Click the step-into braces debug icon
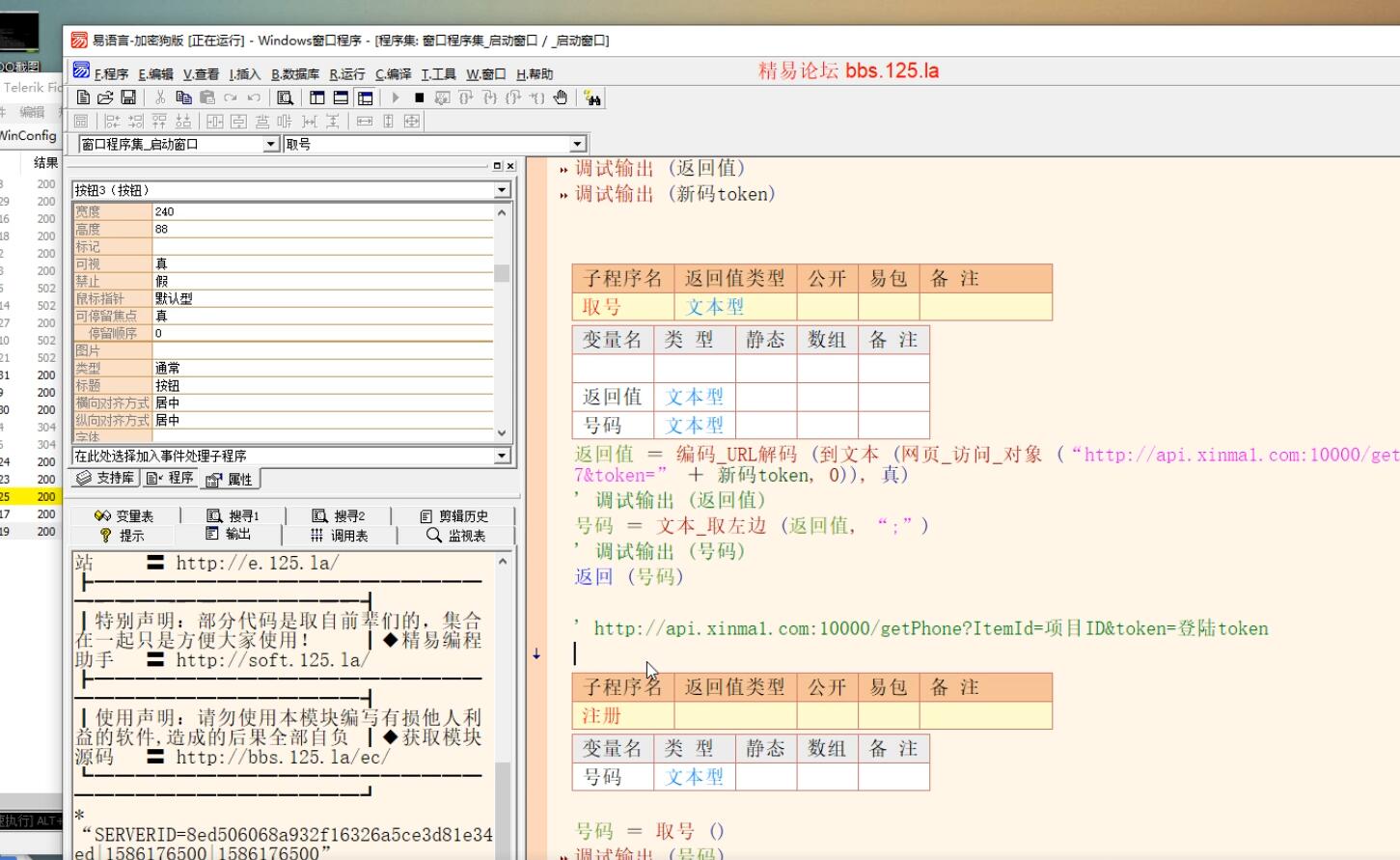The image size is (1400, 860). point(489,97)
